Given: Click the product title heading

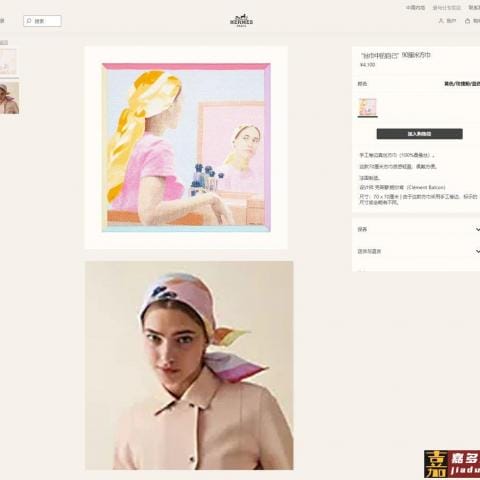Looking at the screenshot, I should (396, 55).
